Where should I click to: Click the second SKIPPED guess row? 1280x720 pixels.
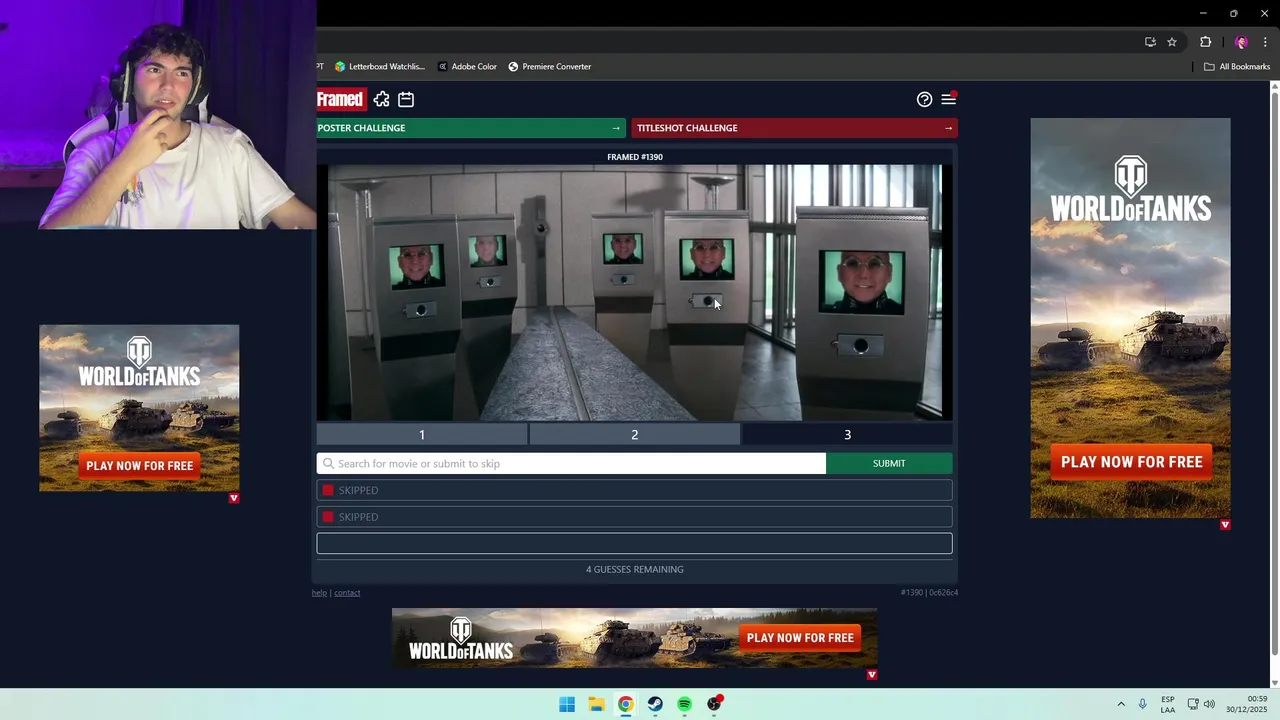[634, 517]
